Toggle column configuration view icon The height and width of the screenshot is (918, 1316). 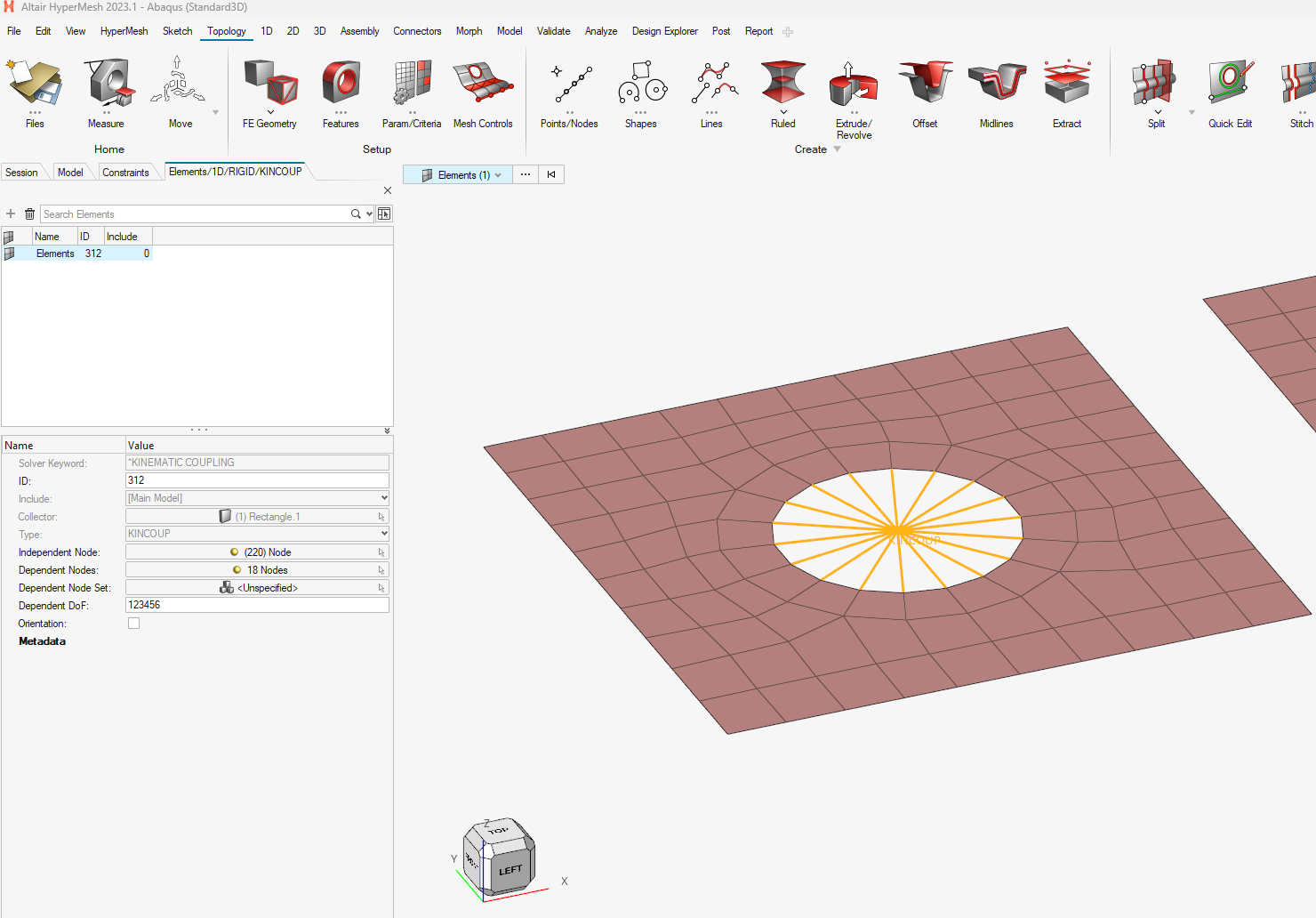[384, 213]
